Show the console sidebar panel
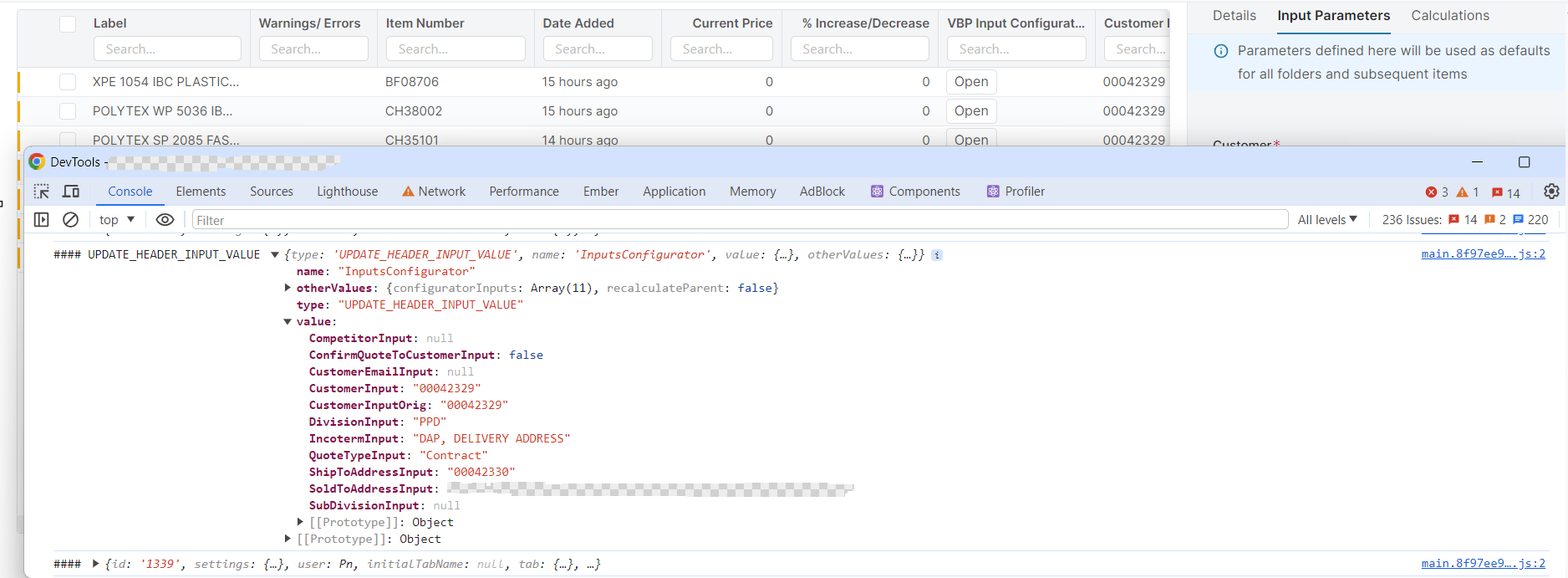The image size is (1568, 578). tap(41, 219)
